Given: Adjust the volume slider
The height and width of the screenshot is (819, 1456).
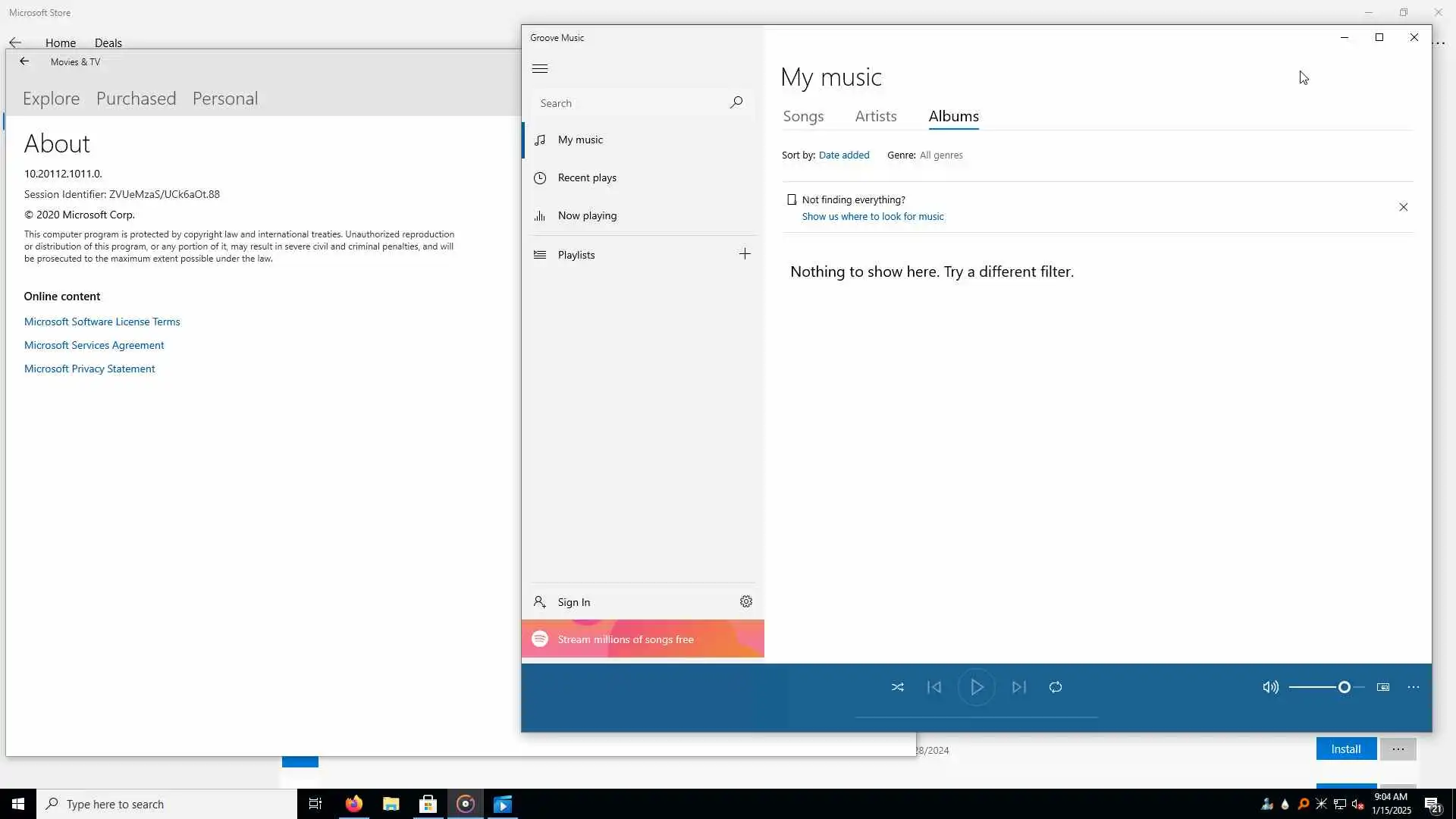Looking at the screenshot, I should click(1344, 687).
